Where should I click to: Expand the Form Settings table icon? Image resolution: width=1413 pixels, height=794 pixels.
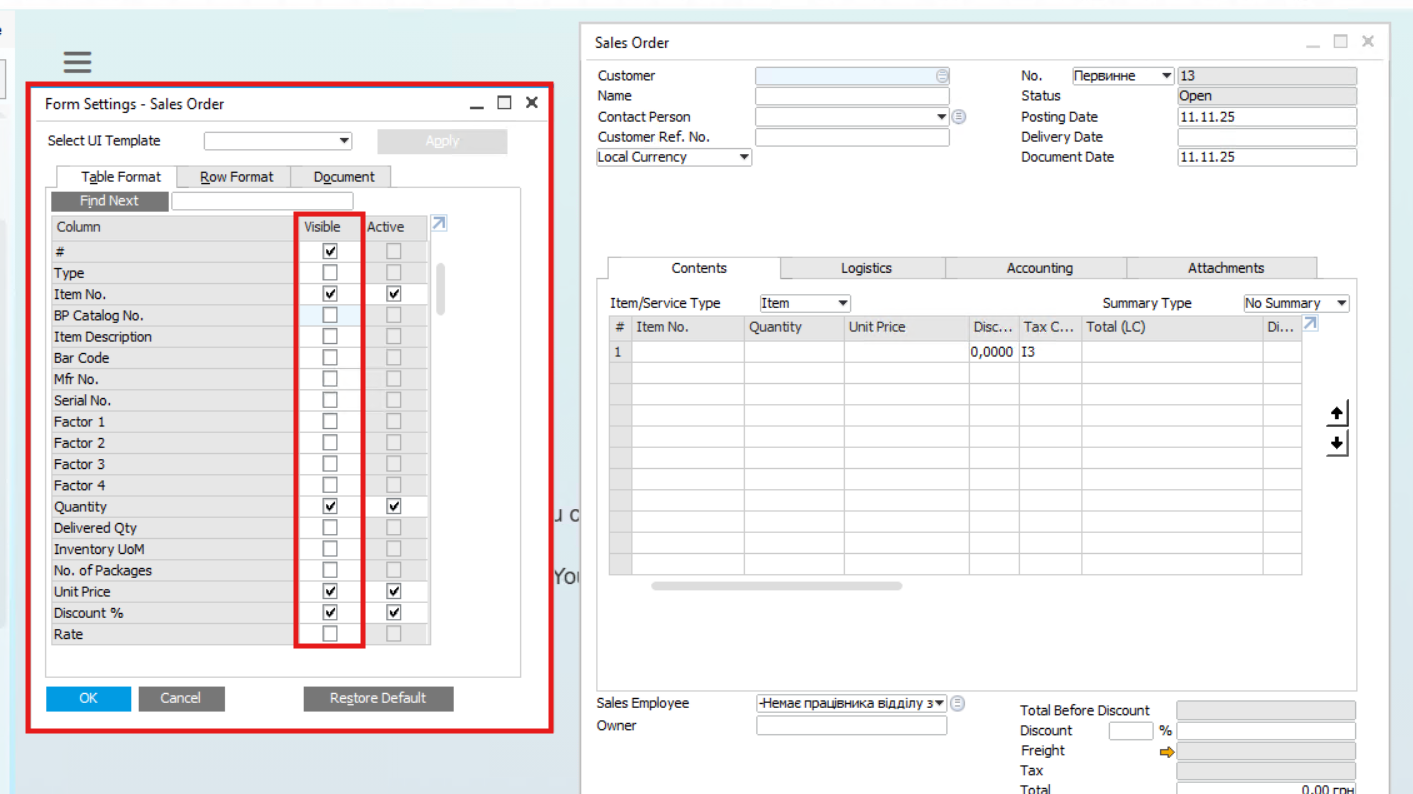(x=438, y=224)
